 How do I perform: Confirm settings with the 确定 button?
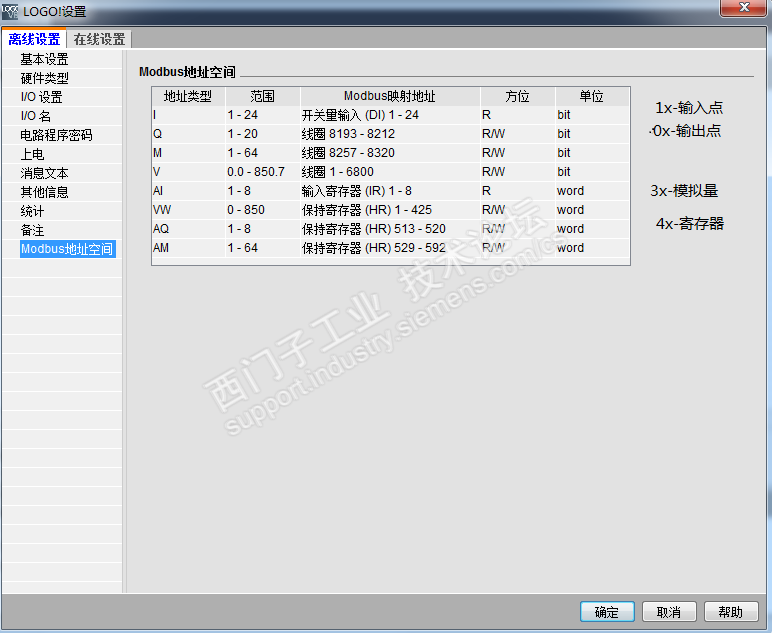tap(607, 612)
